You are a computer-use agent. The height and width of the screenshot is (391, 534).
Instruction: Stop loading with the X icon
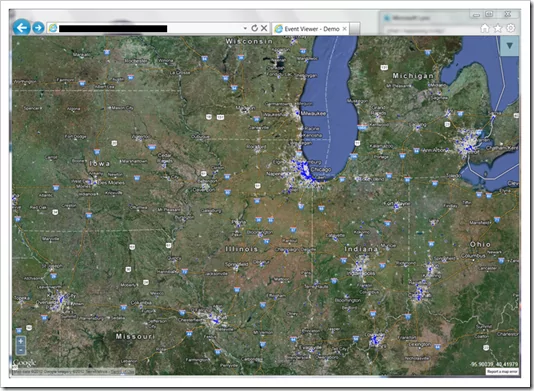coord(264,28)
